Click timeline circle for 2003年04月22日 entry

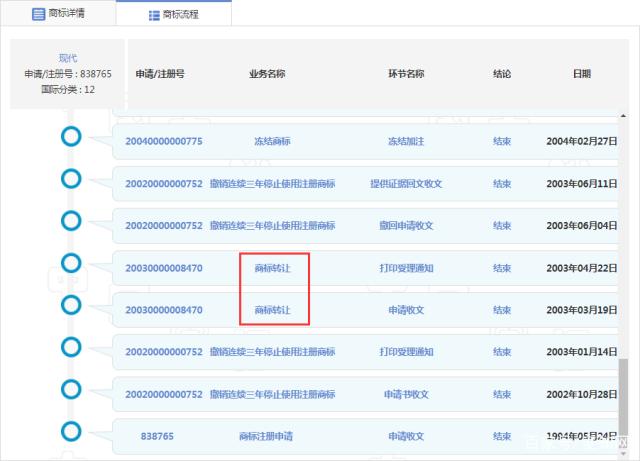(x=71, y=263)
